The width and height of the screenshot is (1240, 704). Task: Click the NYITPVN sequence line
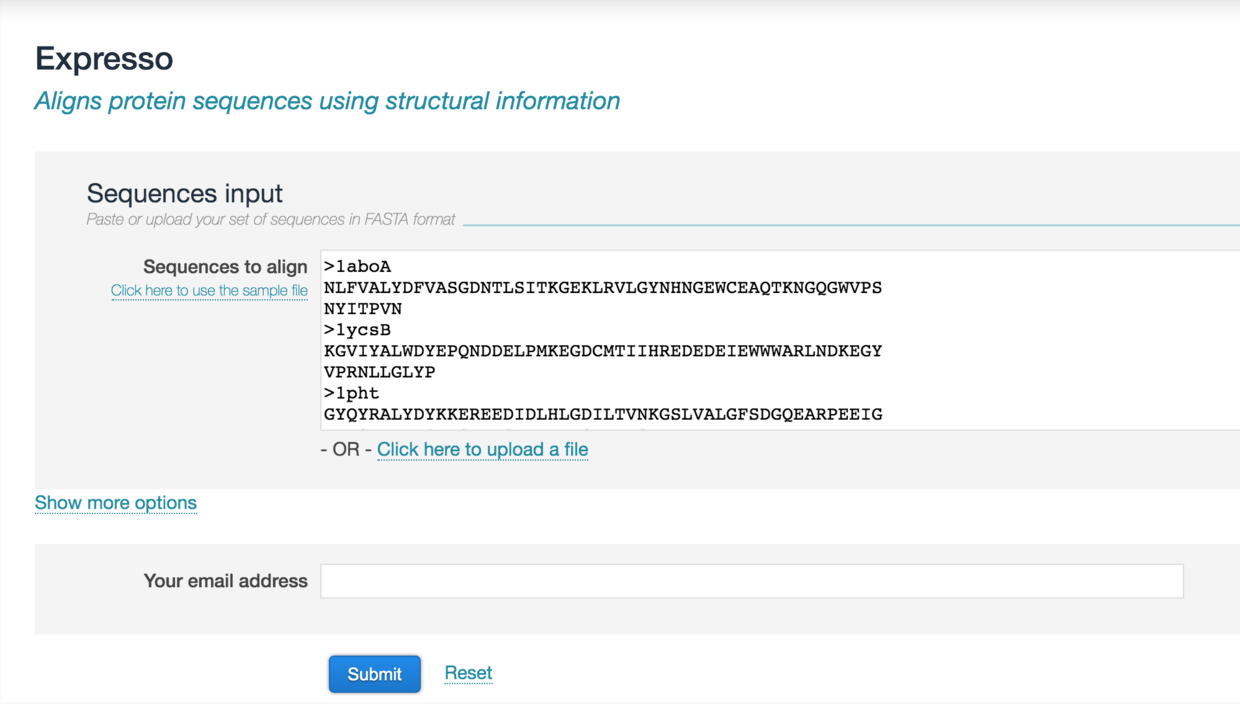point(363,309)
